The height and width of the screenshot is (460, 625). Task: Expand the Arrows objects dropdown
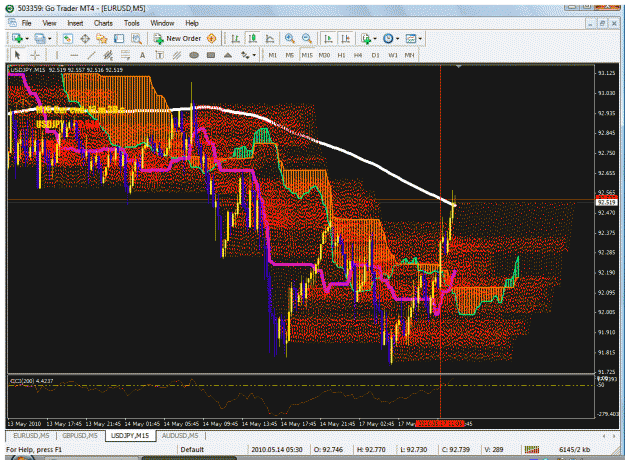tap(254, 55)
